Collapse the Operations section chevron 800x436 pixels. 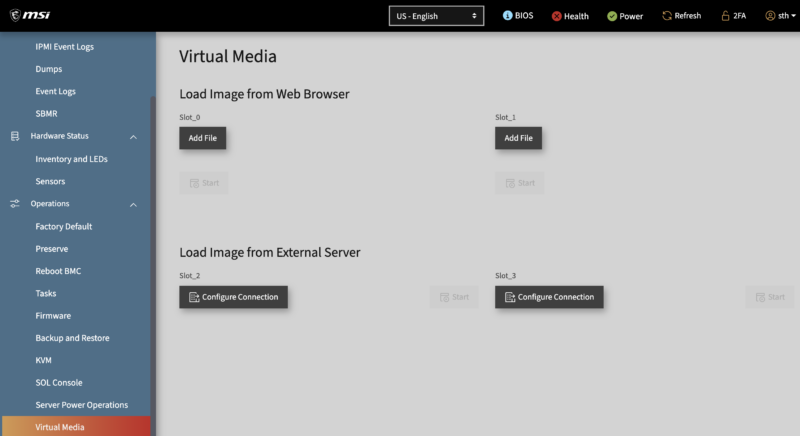click(x=133, y=204)
